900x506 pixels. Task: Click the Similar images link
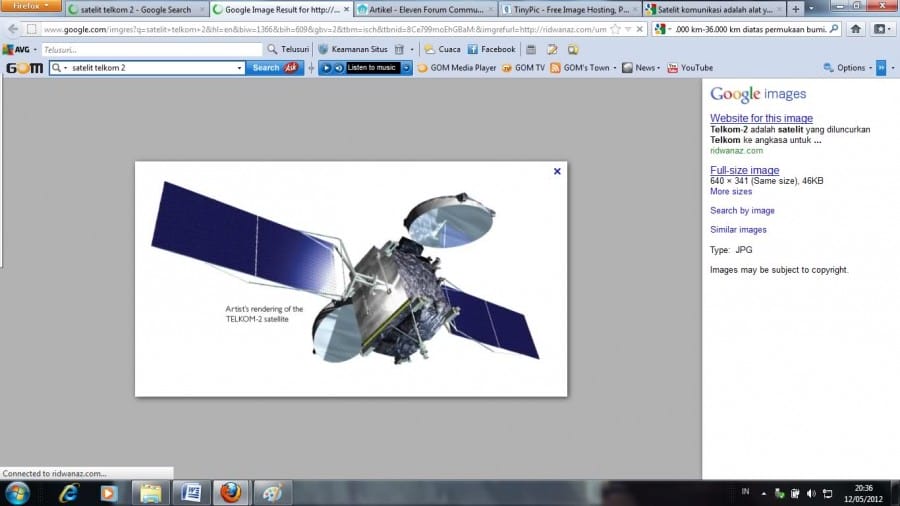pyautogui.click(x=738, y=230)
